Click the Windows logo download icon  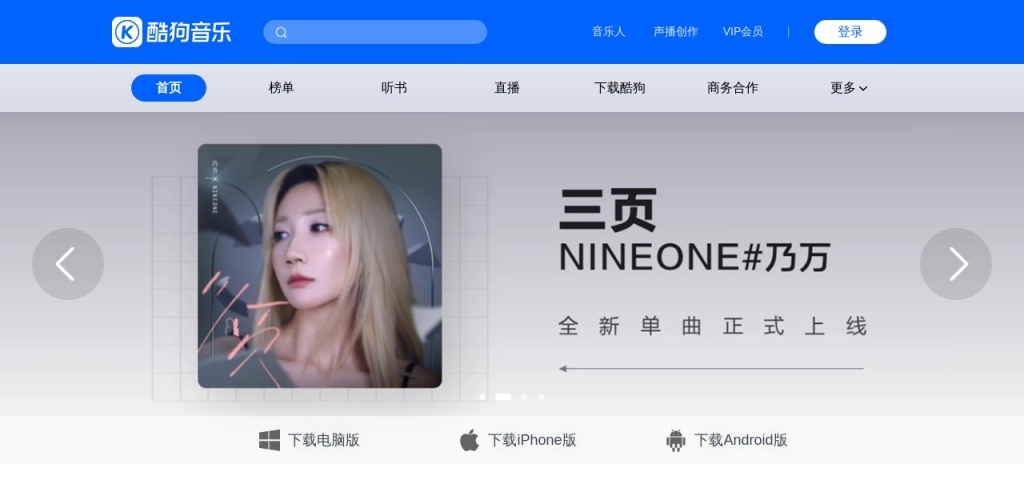click(269, 440)
